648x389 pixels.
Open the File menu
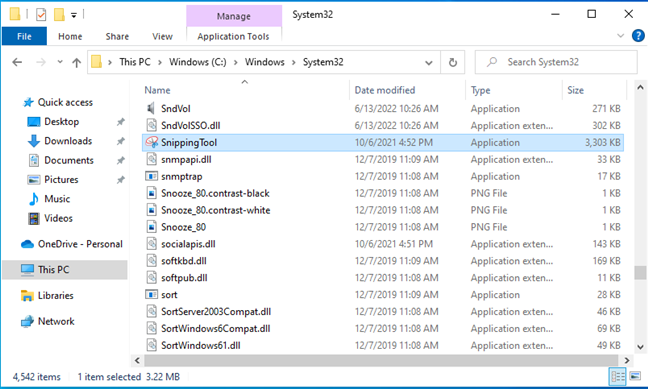[x=24, y=36]
